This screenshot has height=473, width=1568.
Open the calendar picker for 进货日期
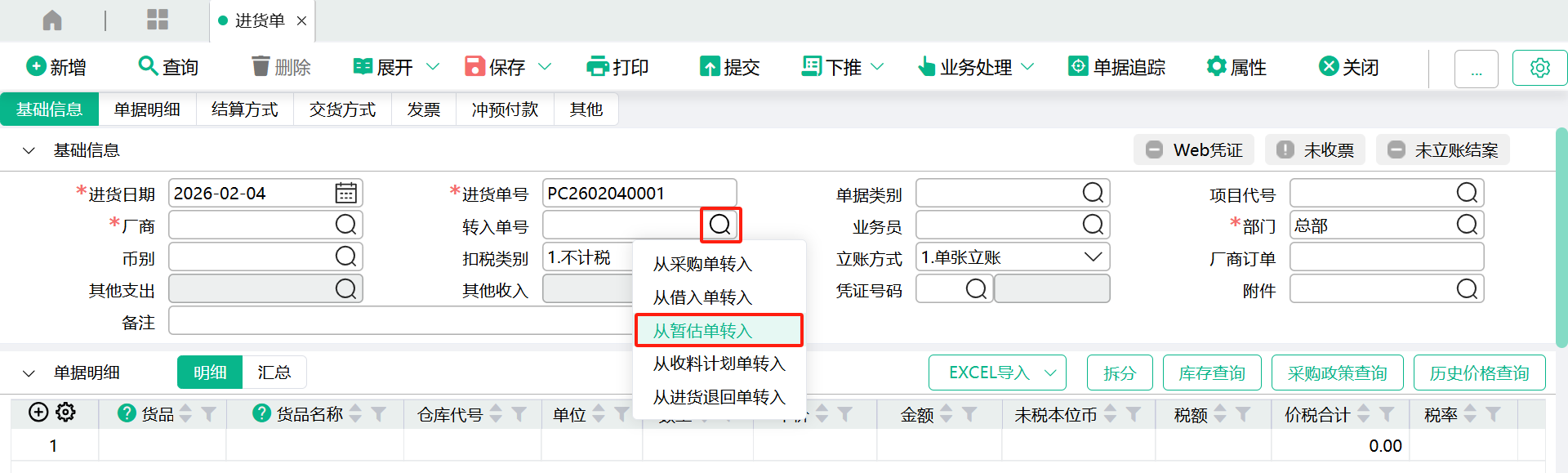point(345,194)
